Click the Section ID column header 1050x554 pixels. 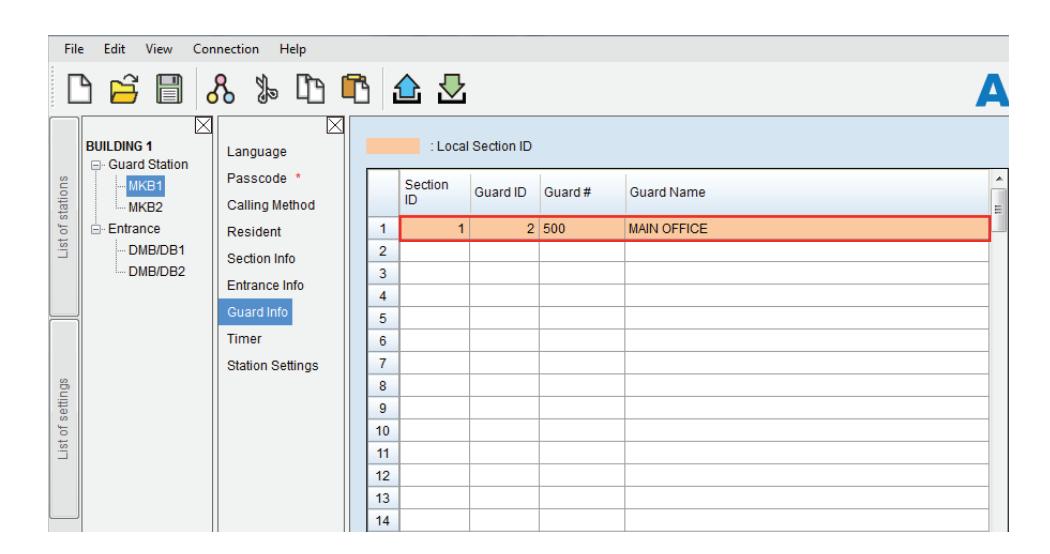coord(435,192)
